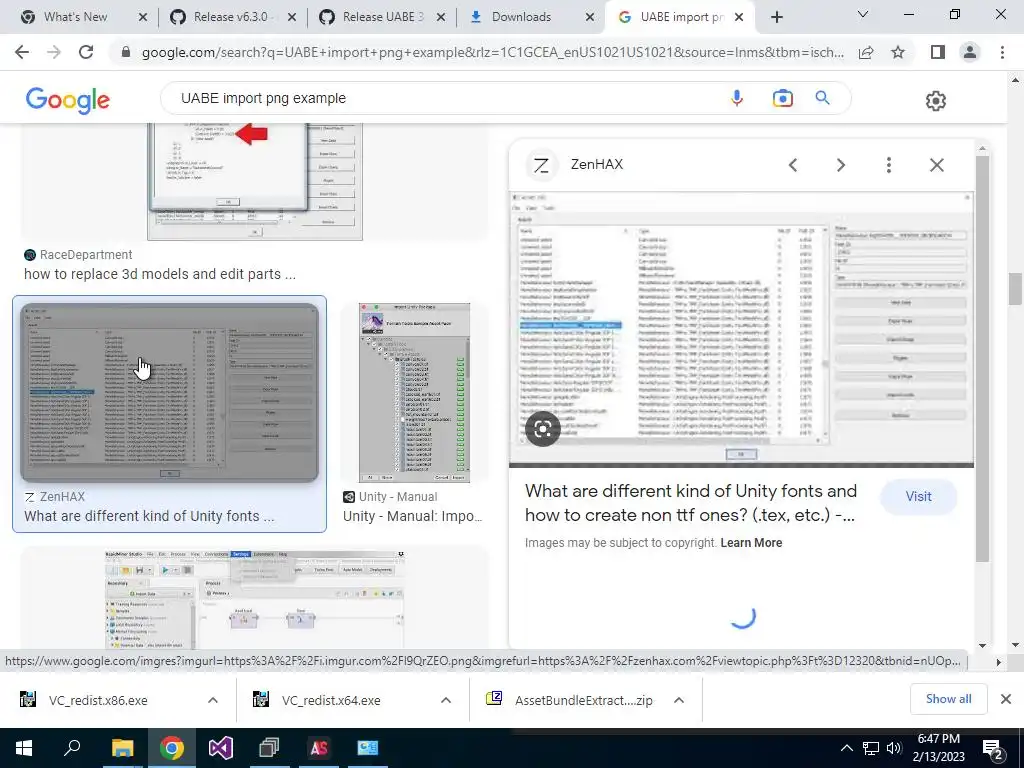Open the VC_redist.x86.exe download
The image size is (1024, 768).
pyautogui.click(x=98, y=700)
